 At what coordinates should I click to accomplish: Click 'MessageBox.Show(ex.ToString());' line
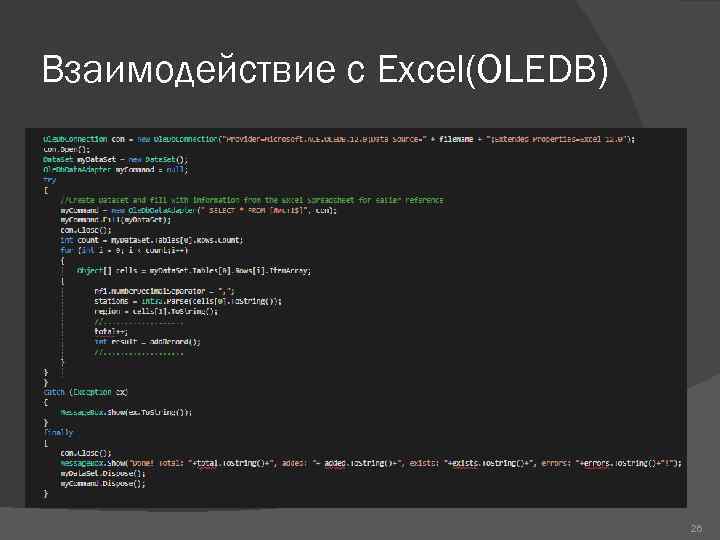point(126,412)
